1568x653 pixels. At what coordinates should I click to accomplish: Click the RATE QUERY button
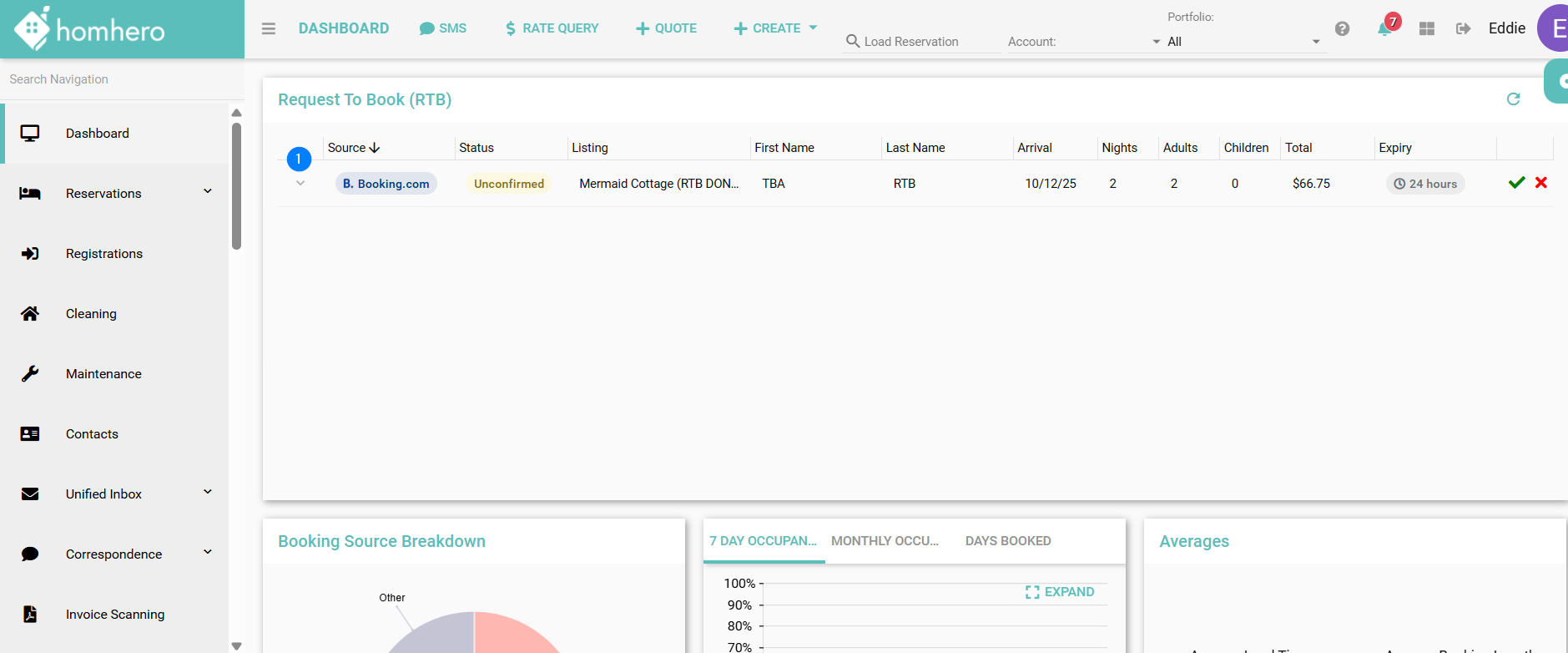(552, 28)
